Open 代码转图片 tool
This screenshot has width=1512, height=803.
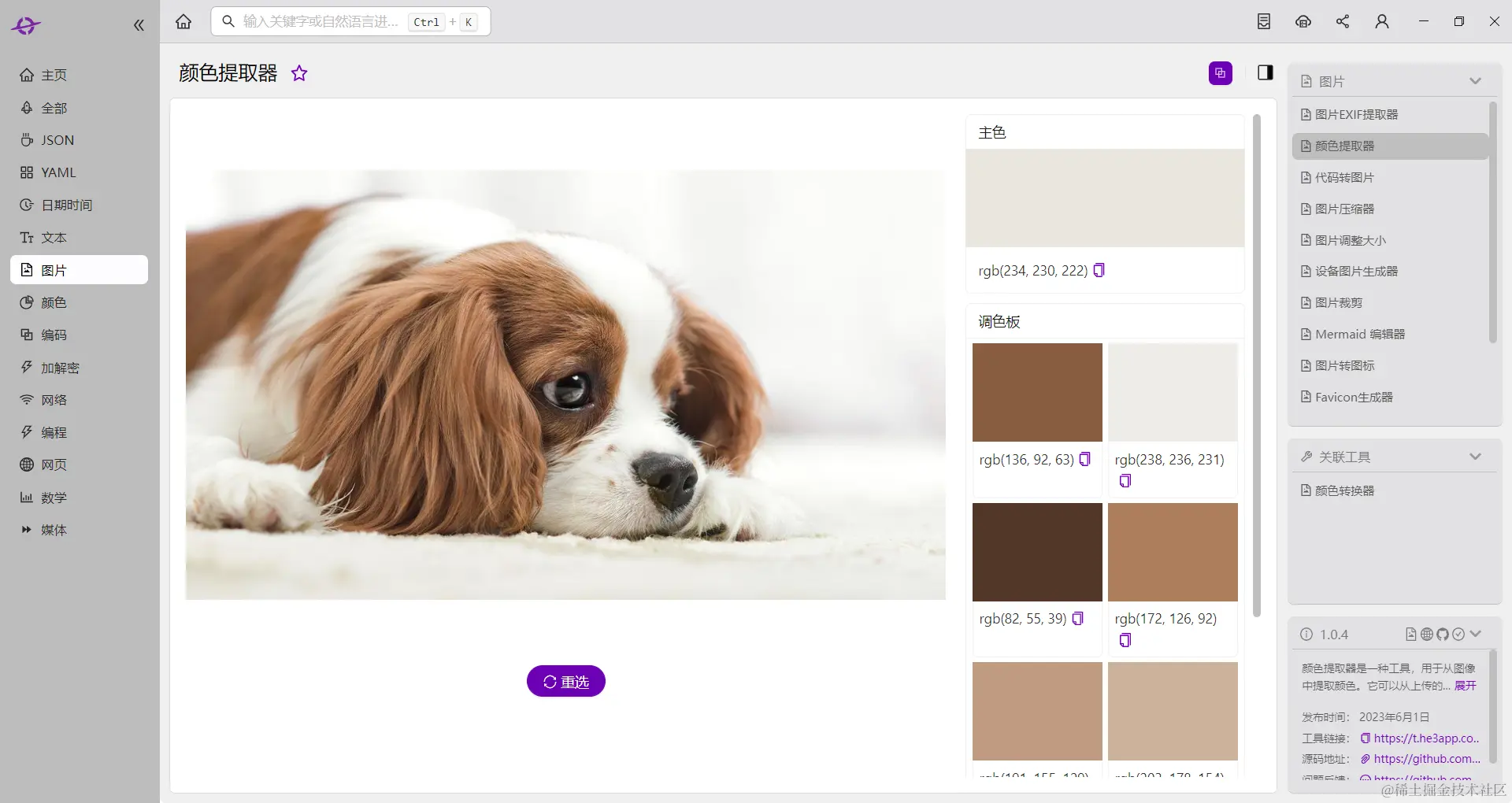point(1390,178)
